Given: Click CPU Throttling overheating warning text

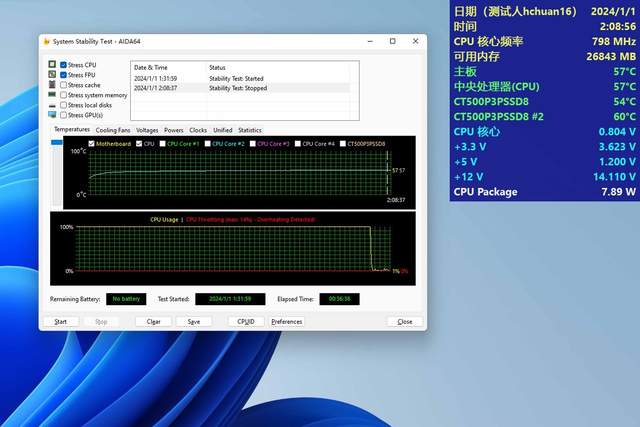Looking at the screenshot, I should point(251,220).
